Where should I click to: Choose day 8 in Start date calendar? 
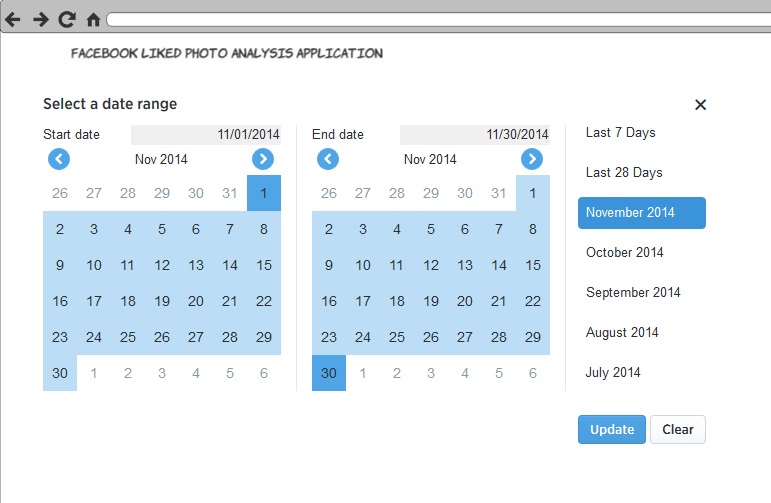pyautogui.click(x=264, y=229)
